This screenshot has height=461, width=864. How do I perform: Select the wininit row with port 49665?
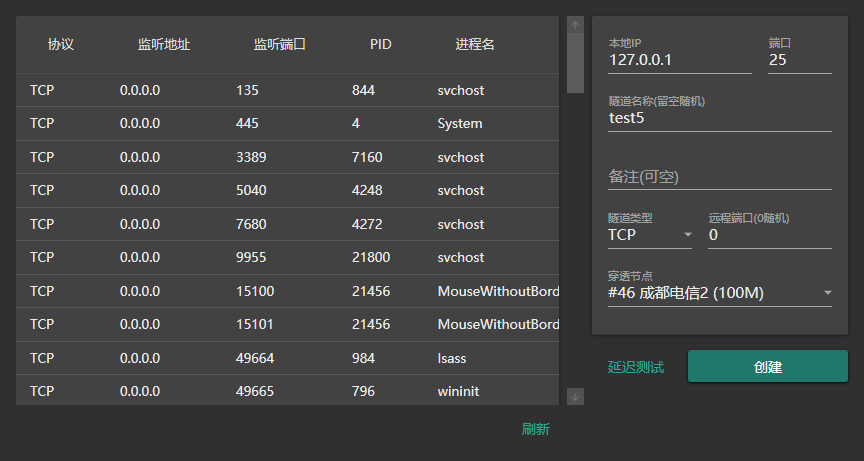[x=287, y=391]
